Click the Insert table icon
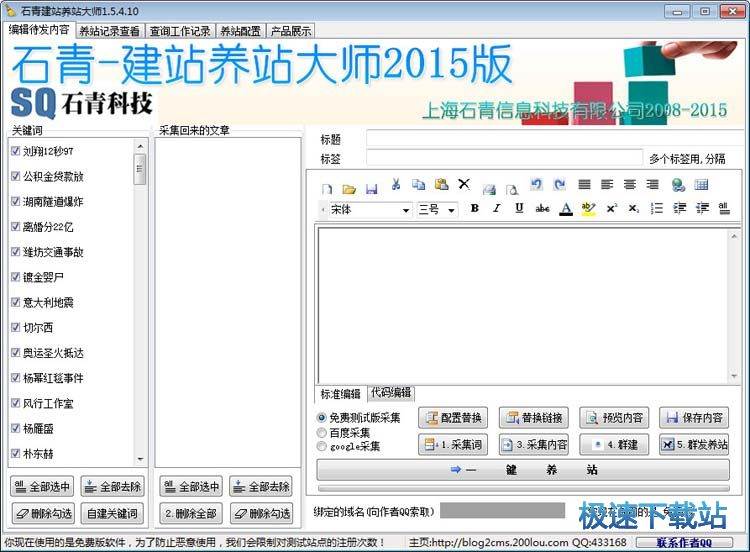This screenshot has height=552, width=750. pos(701,185)
